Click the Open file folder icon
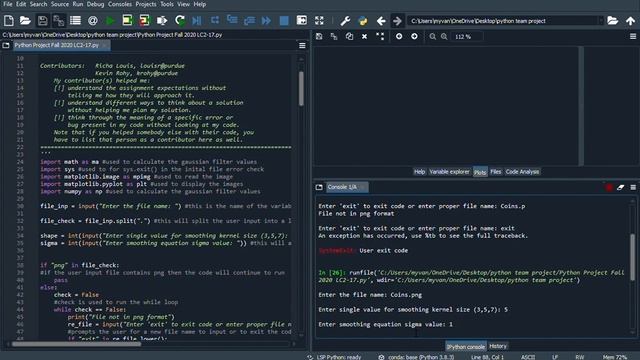Image resolution: width=640 pixels, height=360 pixels. point(25,20)
